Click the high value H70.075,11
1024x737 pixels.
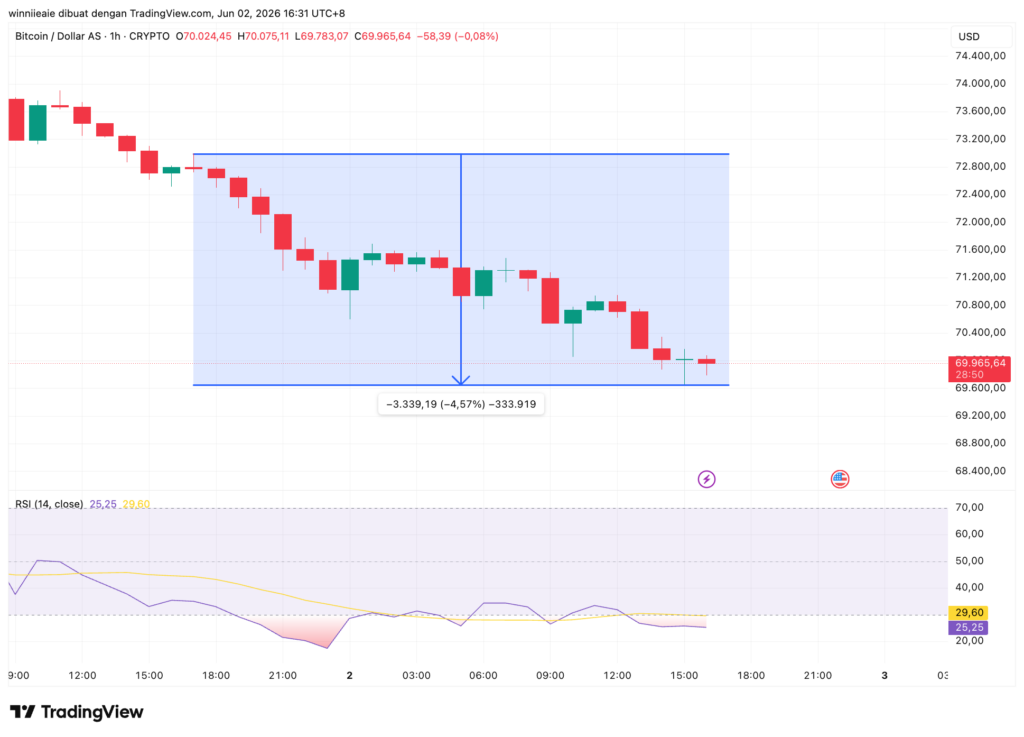coord(263,36)
